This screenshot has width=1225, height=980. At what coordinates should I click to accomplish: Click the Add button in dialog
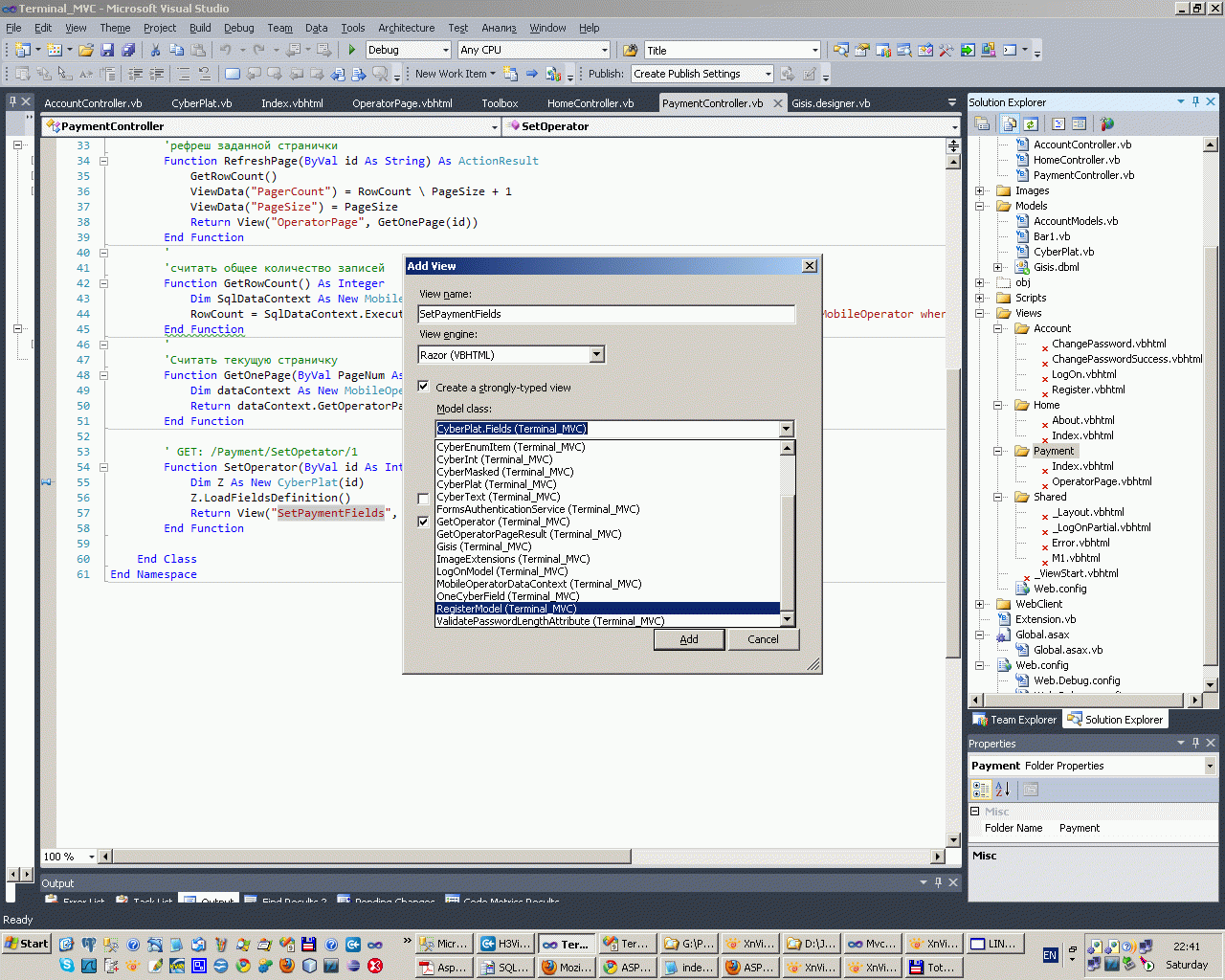(x=689, y=639)
